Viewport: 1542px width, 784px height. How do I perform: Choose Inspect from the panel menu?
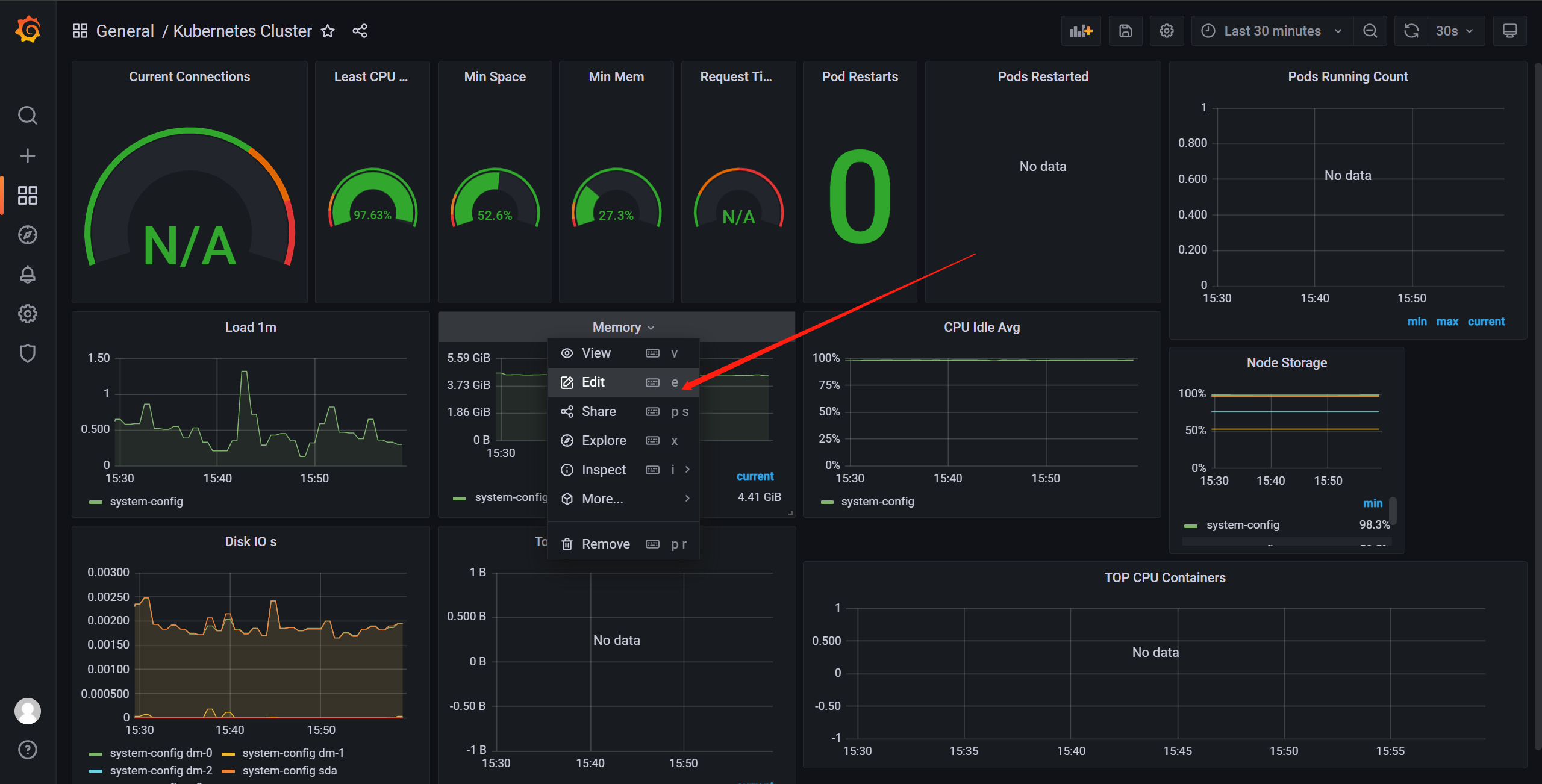click(623, 470)
